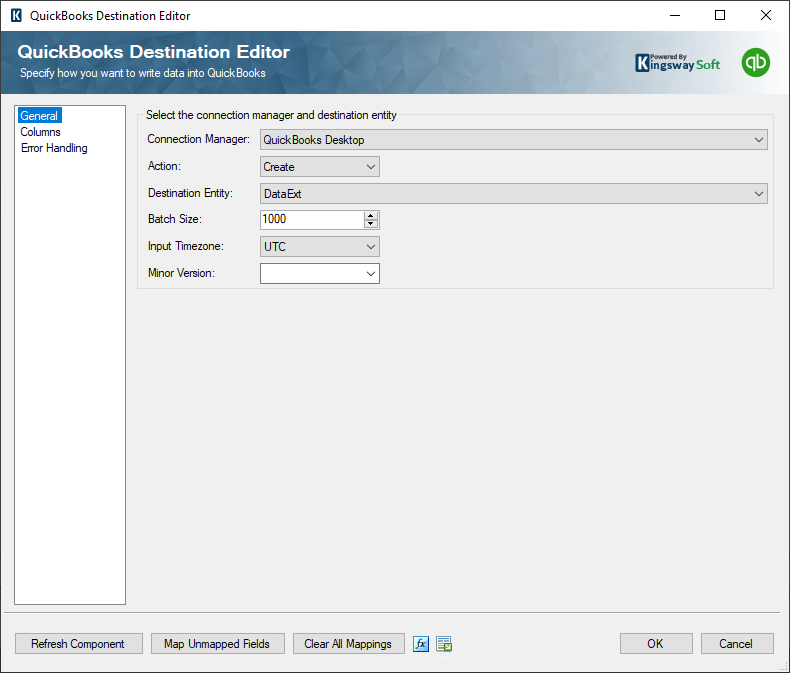This screenshot has width=790, height=673.
Task: Expand the Input Timezone dropdown
Action: coord(319,247)
